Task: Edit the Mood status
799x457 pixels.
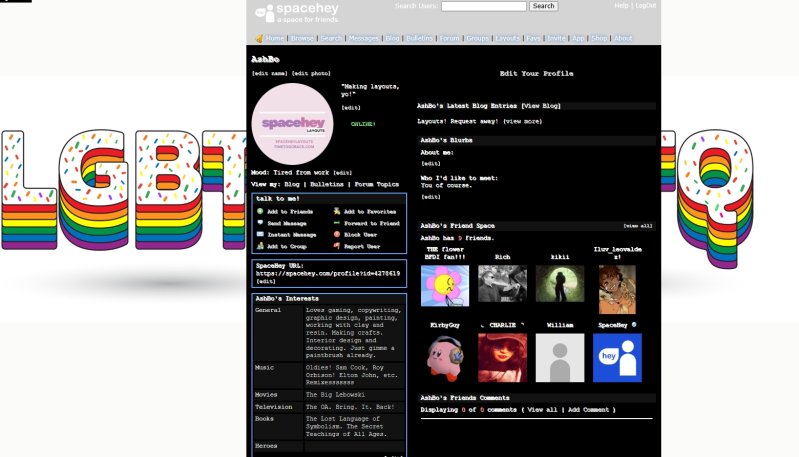Action: 342,173
